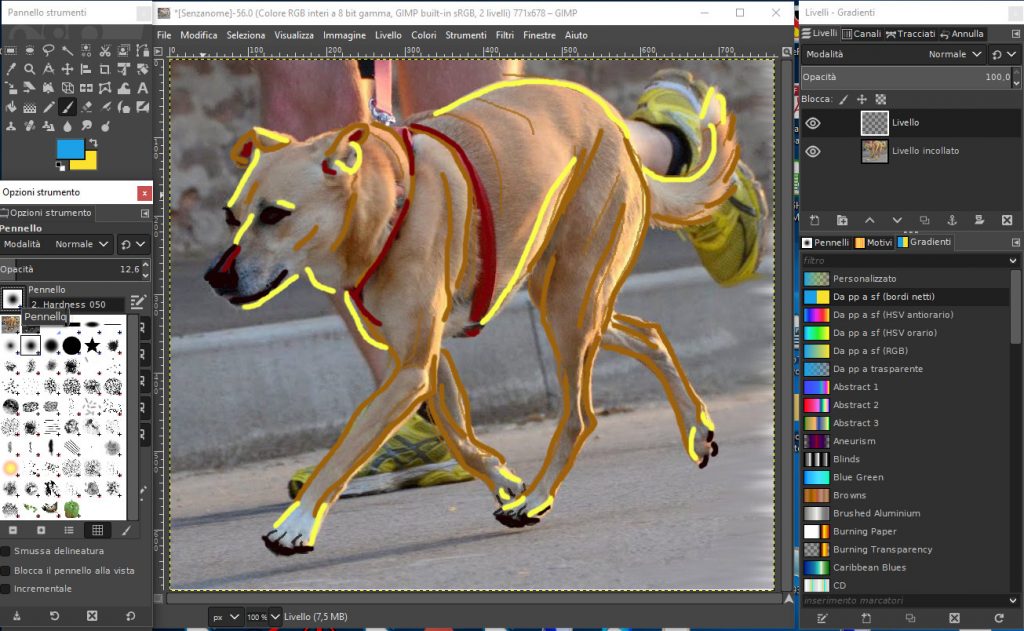
Task: Select the Bucket Fill tool
Action: pos(10,107)
